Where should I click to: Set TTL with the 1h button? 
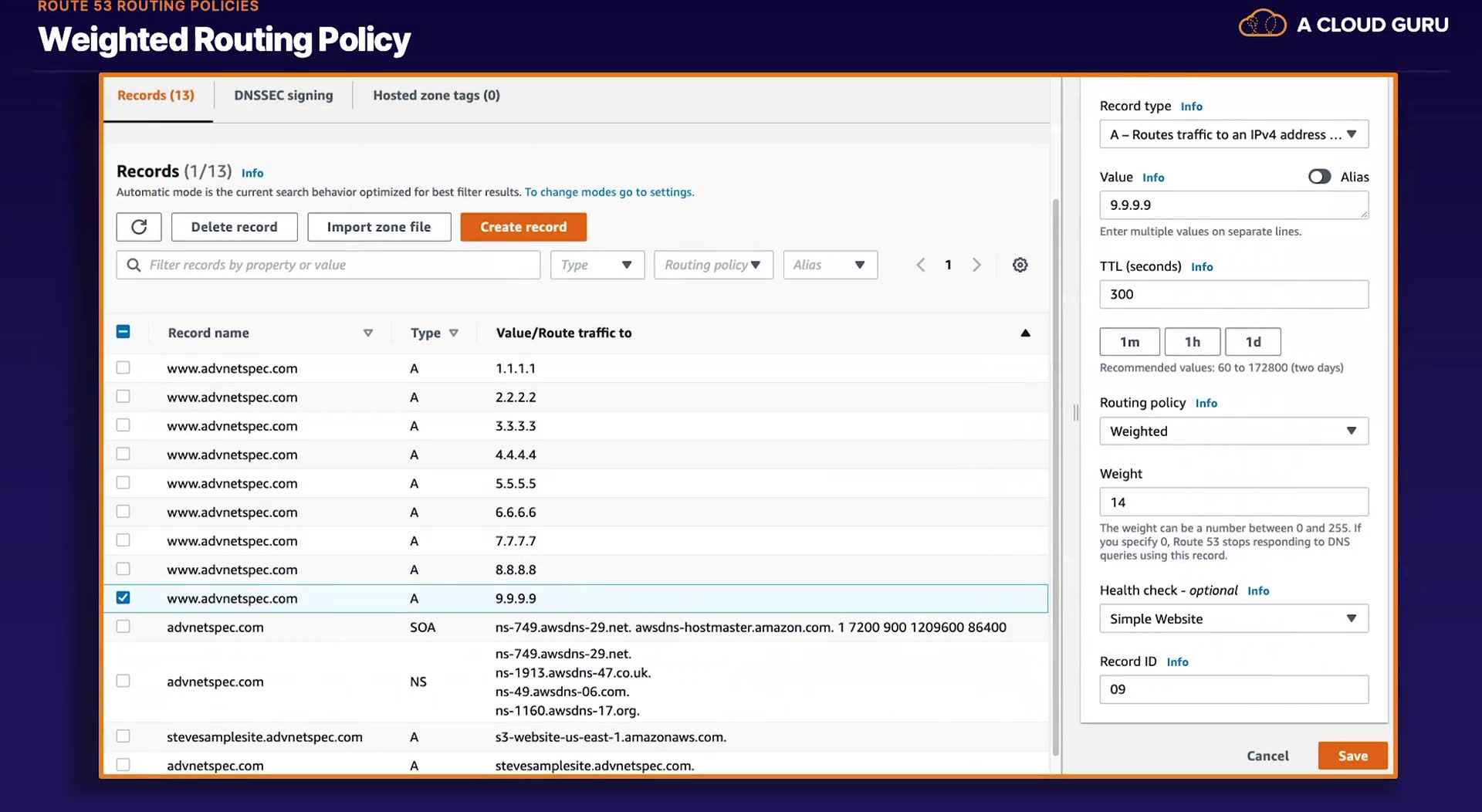coord(1192,341)
